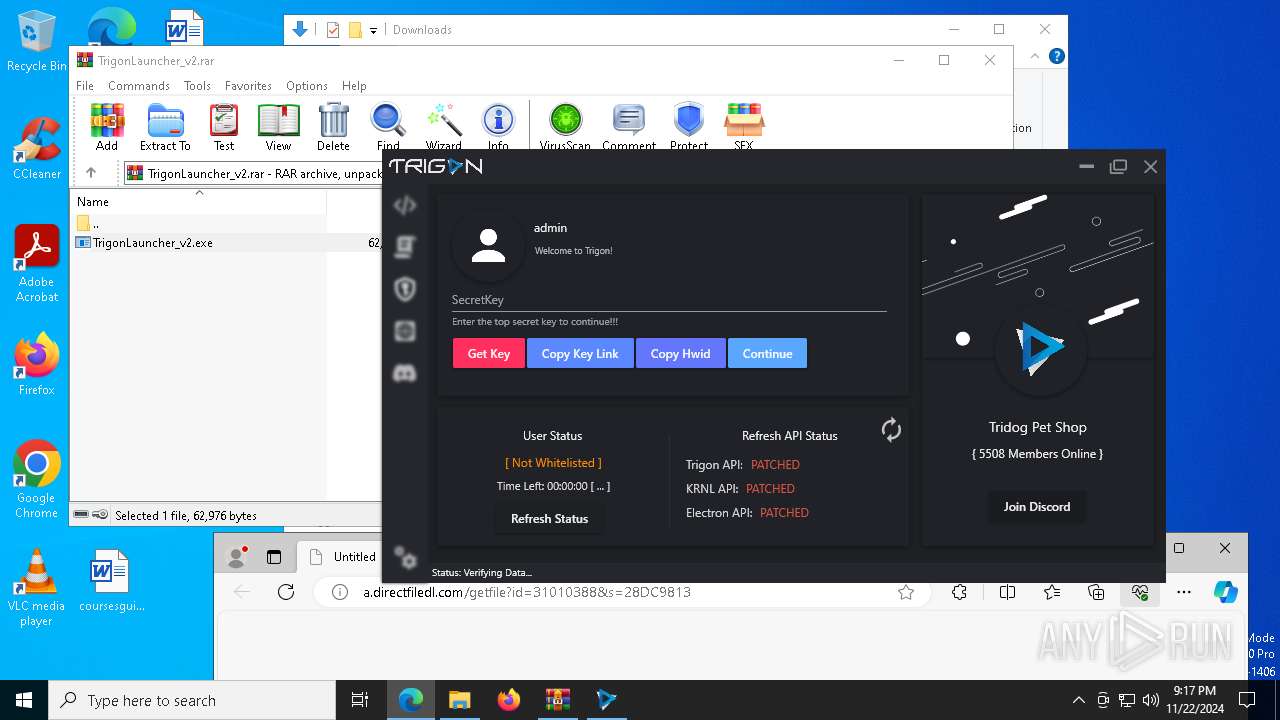1280x720 pixels.
Task: Open Extensions puzzle icon in Edge
Action: (x=960, y=592)
